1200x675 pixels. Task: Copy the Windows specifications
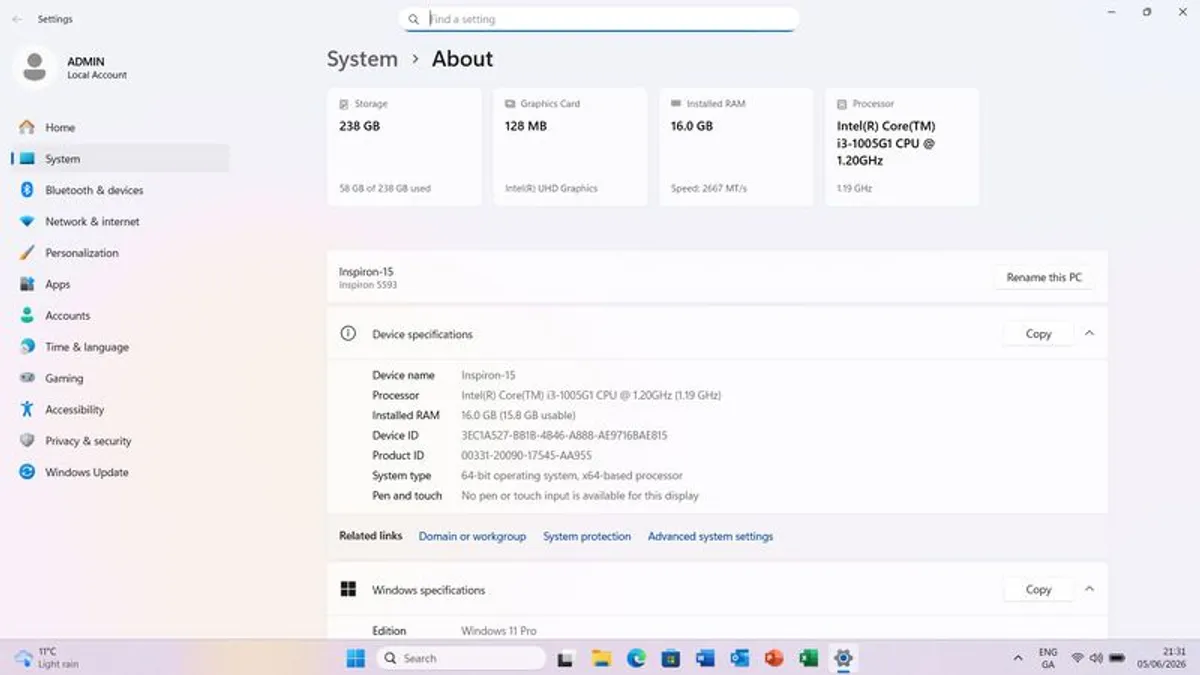pyautogui.click(x=1038, y=590)
